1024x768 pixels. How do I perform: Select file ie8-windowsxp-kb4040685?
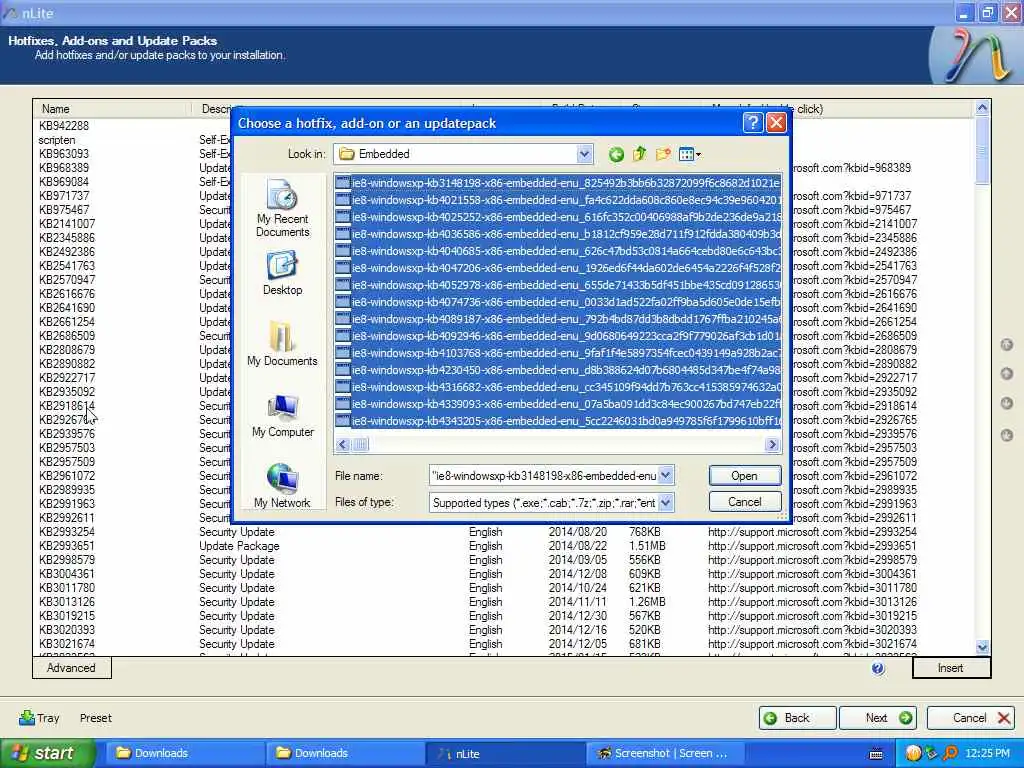click(x=558, y=251)
